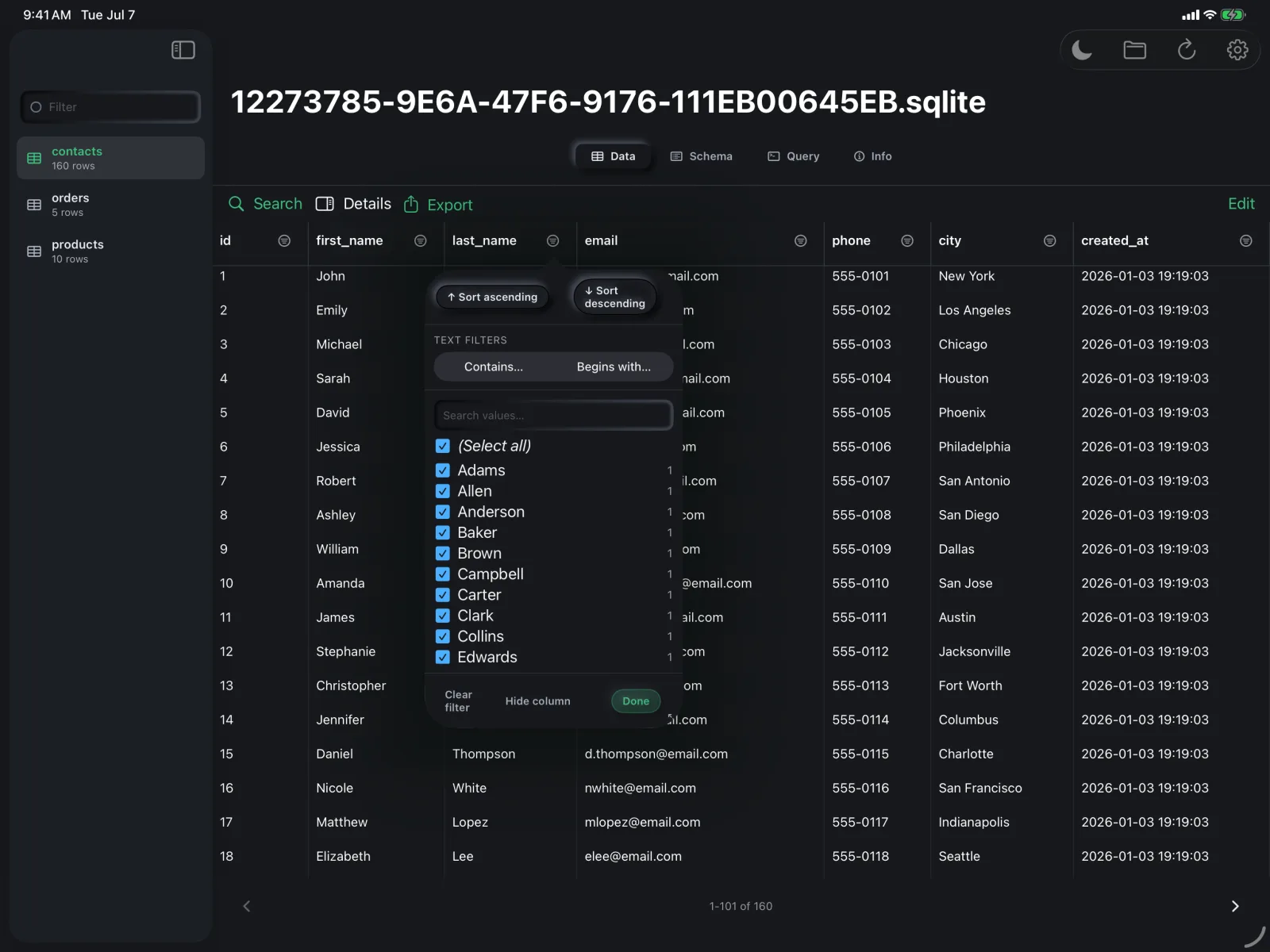Image resolution: width=1270 pixels, height=952 pixels.
Task: Open the Details panel icon
Action: tap(325, 204)
